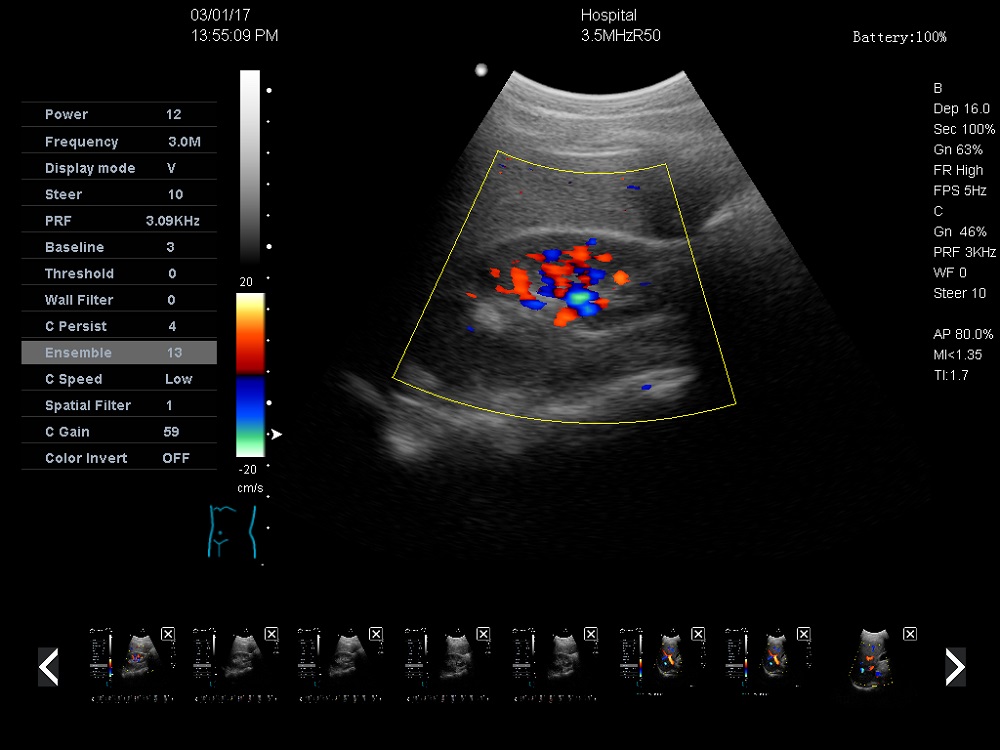The width and height of the screenshot is (1000, 750).
Task: Close the third thumbnail with its X icon
Action: pyautogui.click(x=376, y=634)
